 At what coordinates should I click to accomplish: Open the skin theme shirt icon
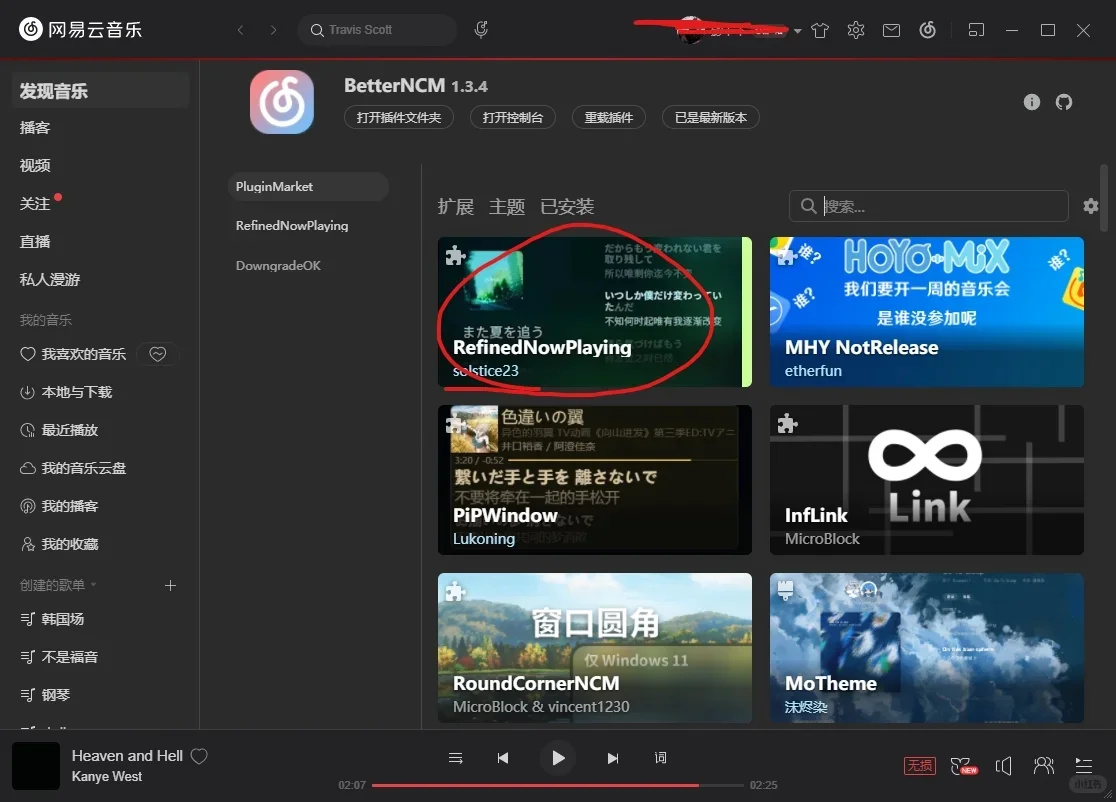820,30
